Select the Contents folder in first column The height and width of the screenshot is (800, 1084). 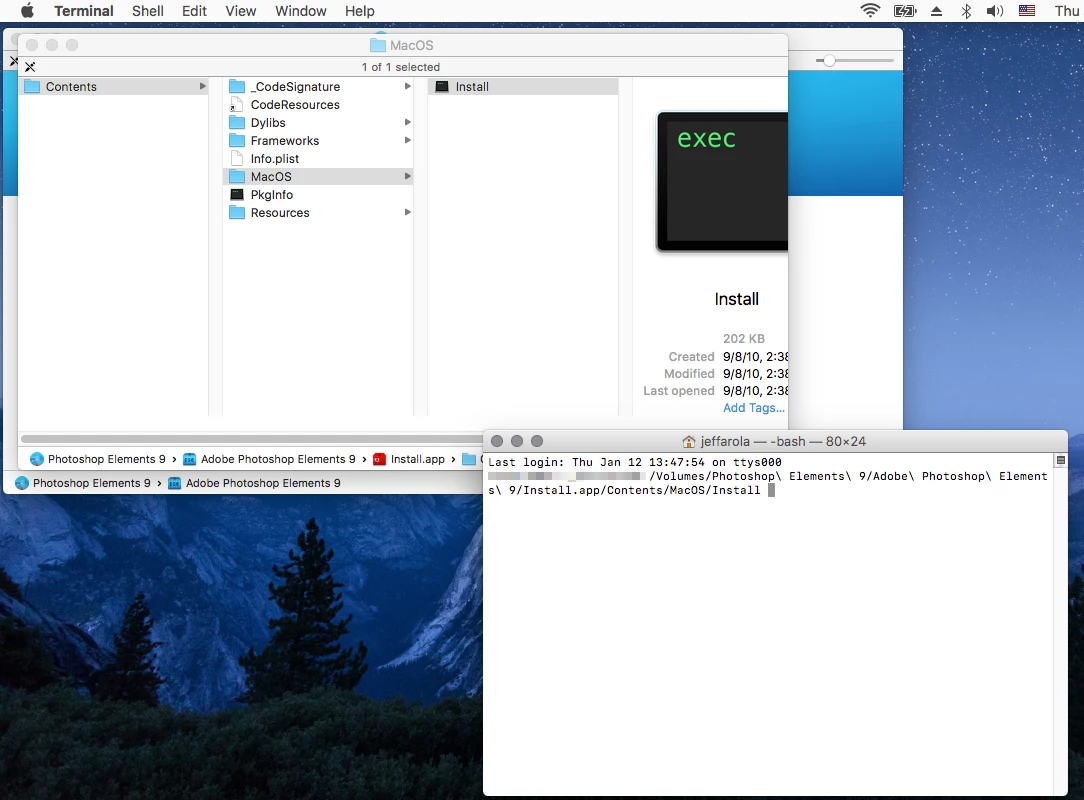(114, 86)
